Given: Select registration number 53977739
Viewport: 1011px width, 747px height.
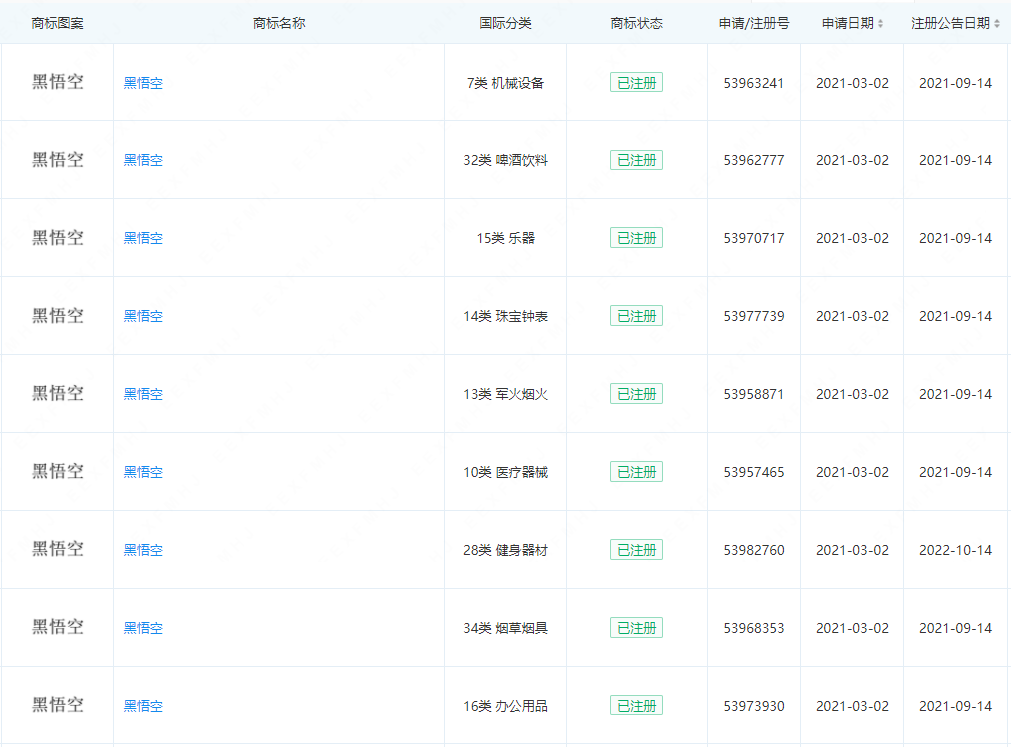Looking at the screenshot, I should [x=754, y=316].
